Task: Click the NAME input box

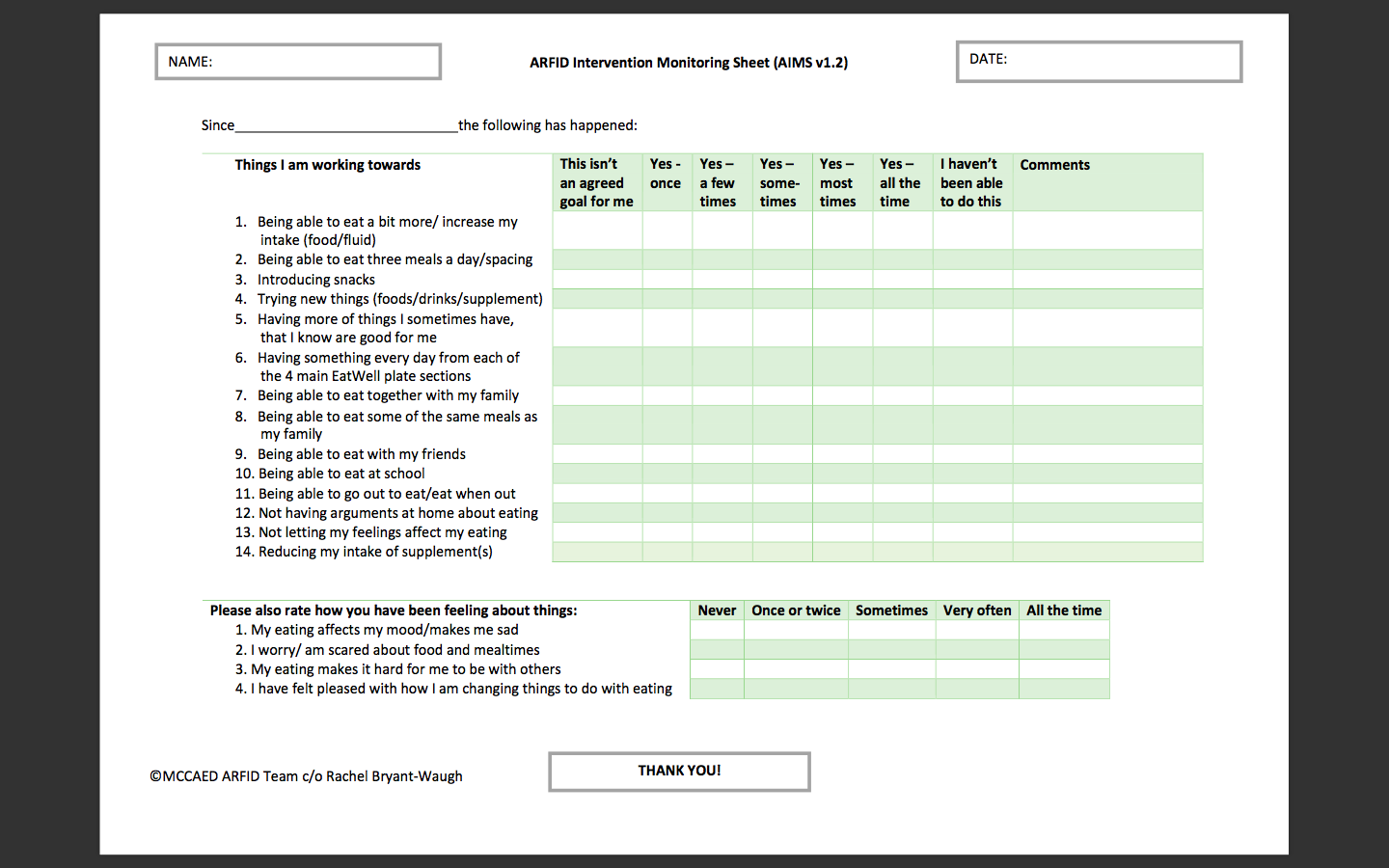Action: (298, 62)
